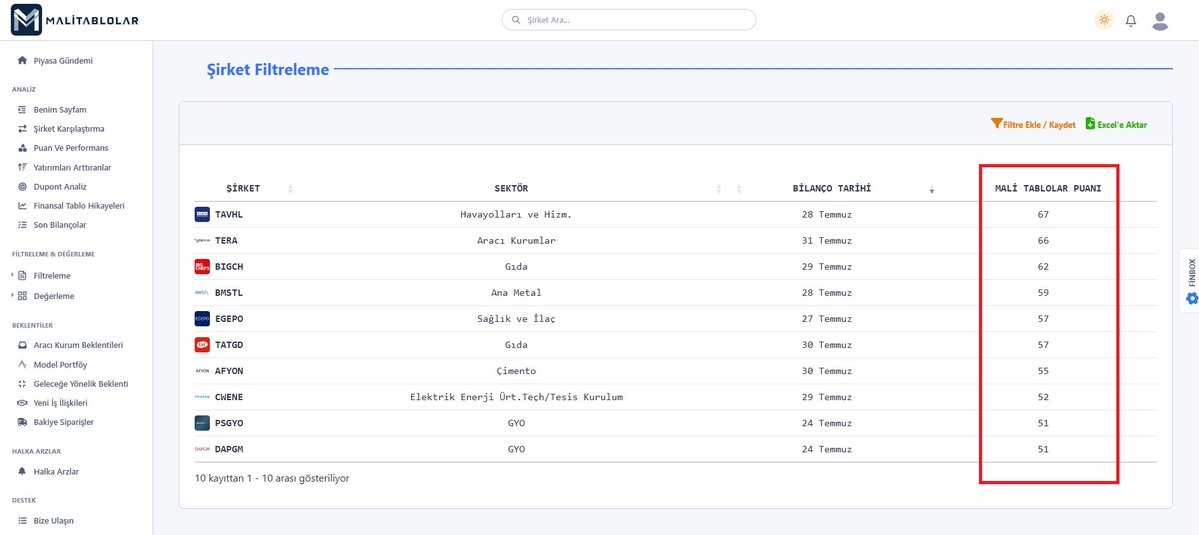Open Model Portföy
The height and width of the screenshot is (535, 1199).
click(60, 365)
